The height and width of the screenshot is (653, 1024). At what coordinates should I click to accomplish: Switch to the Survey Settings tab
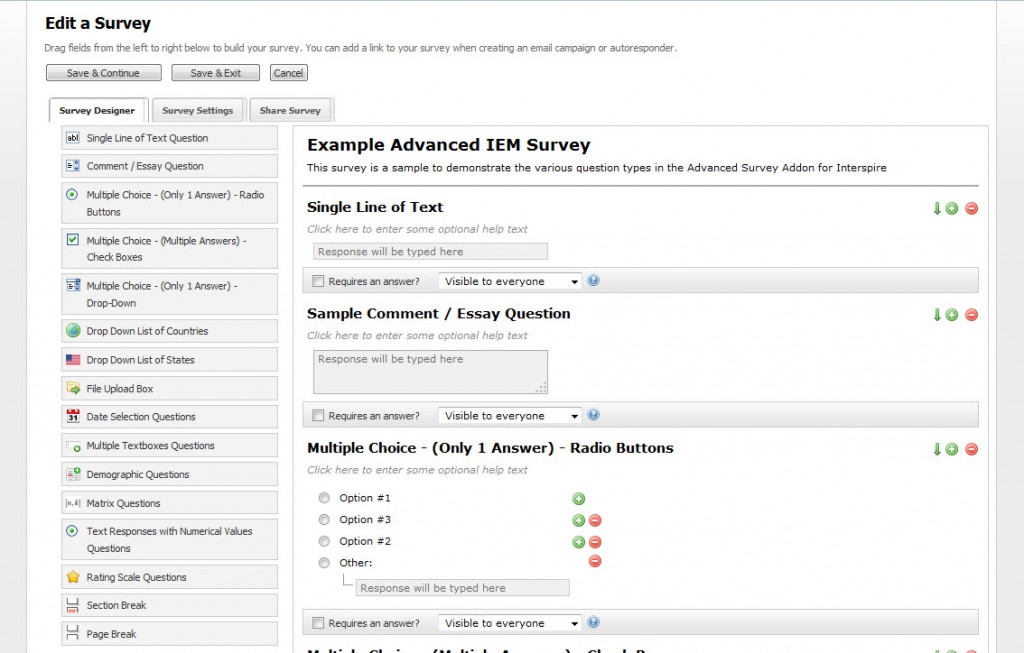[x=198, y=110]
